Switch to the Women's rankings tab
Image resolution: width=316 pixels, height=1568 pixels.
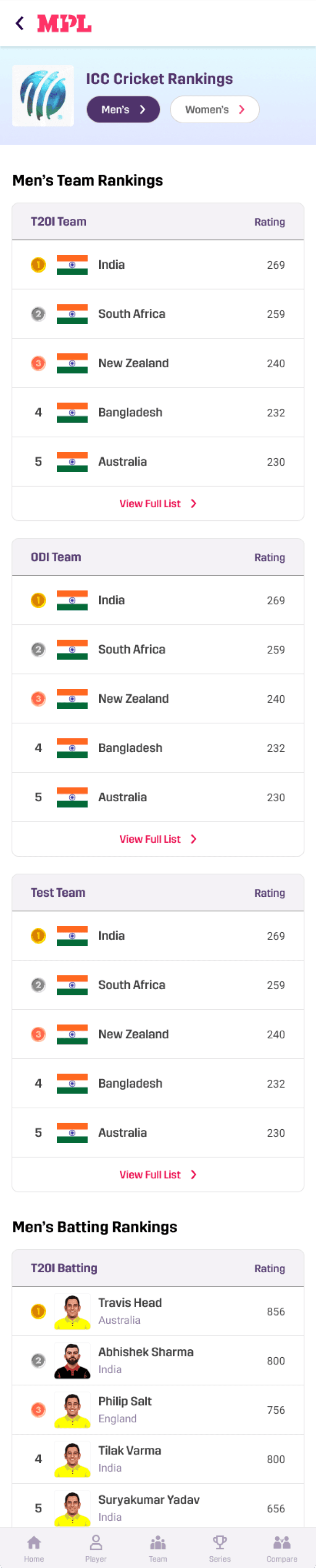pyautogui.click(x=214, y=109)
